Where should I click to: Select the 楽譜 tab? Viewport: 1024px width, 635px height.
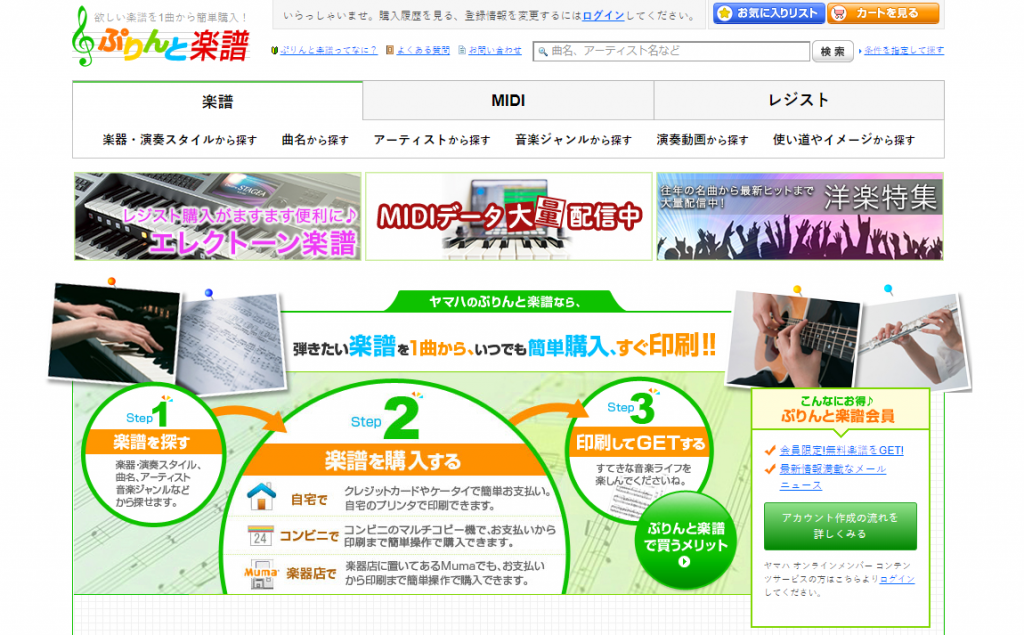[217, 101]
